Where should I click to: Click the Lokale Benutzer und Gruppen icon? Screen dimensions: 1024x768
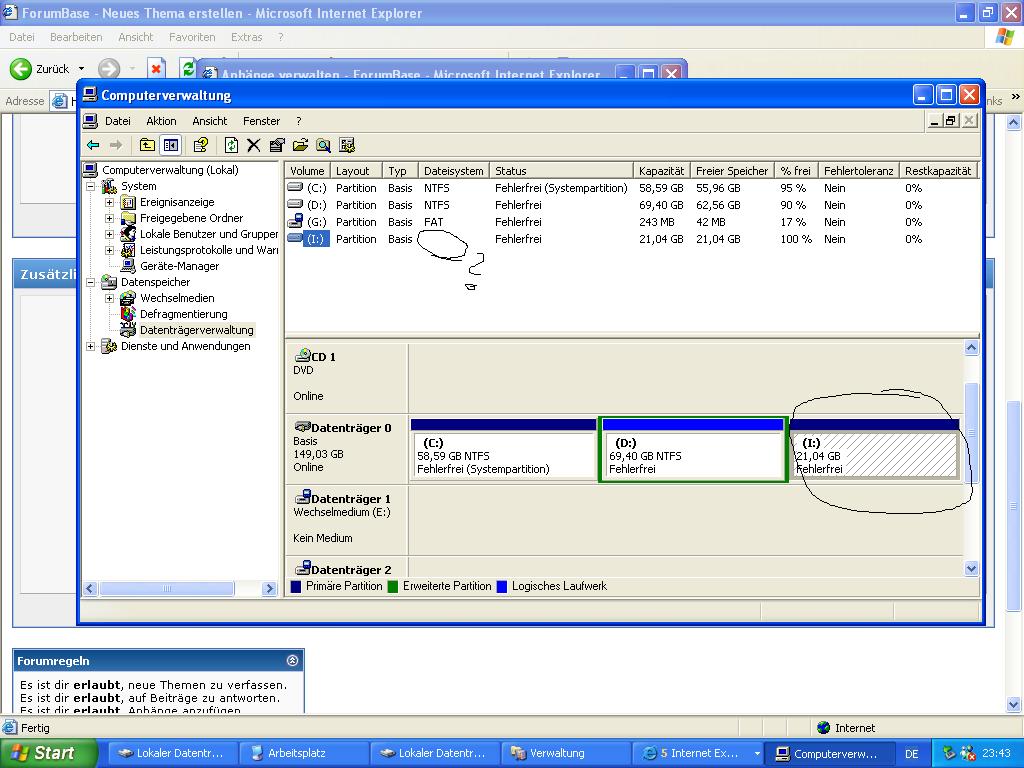pos(129,234)
